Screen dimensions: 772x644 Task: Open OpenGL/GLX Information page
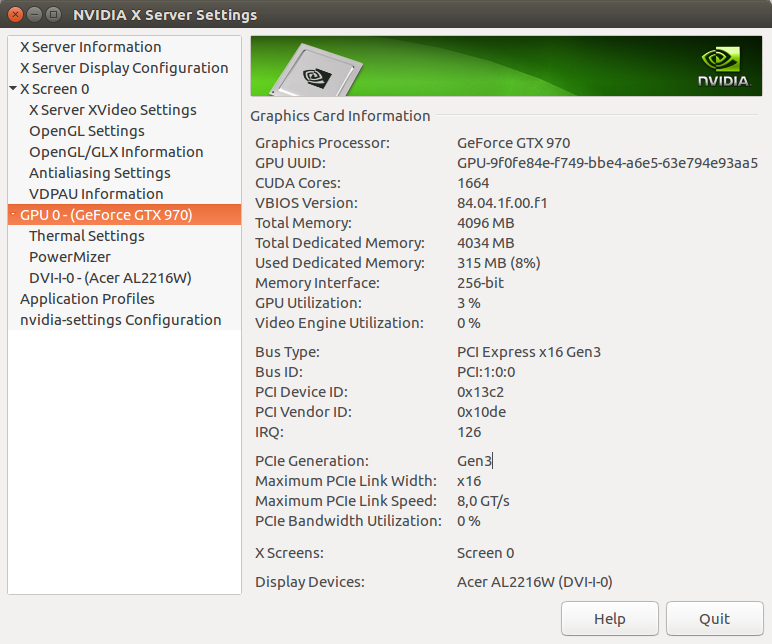click(x=116, y=152)
